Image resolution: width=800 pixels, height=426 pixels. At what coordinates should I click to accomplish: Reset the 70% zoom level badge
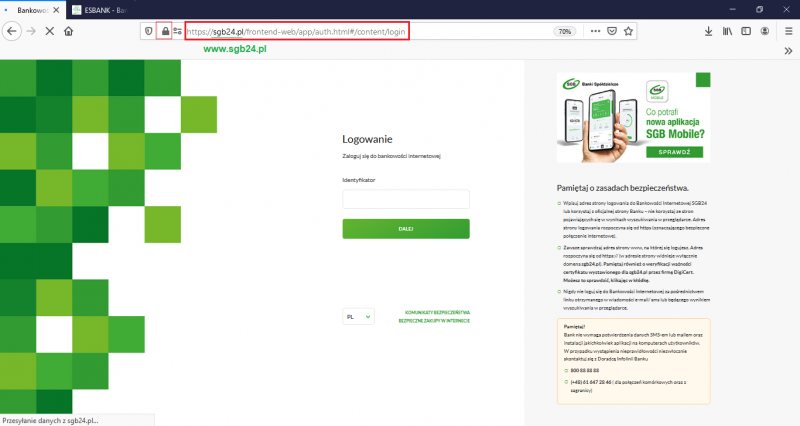pyautogui.click(x=564, y=31)
